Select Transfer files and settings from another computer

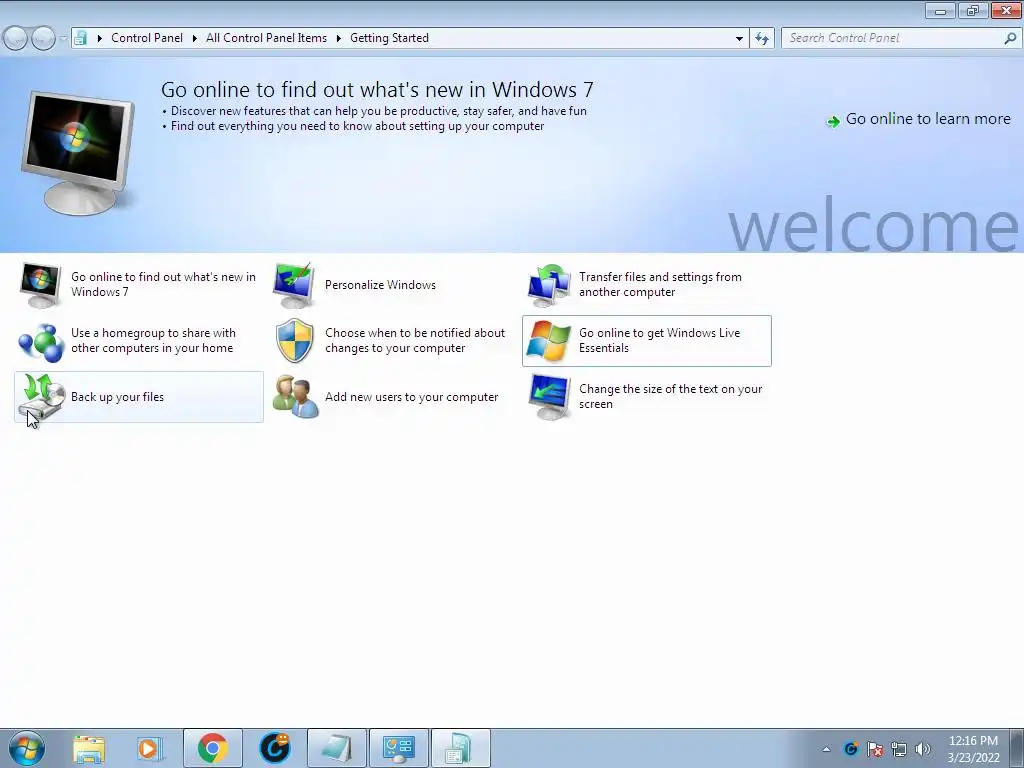pos(660,284)
